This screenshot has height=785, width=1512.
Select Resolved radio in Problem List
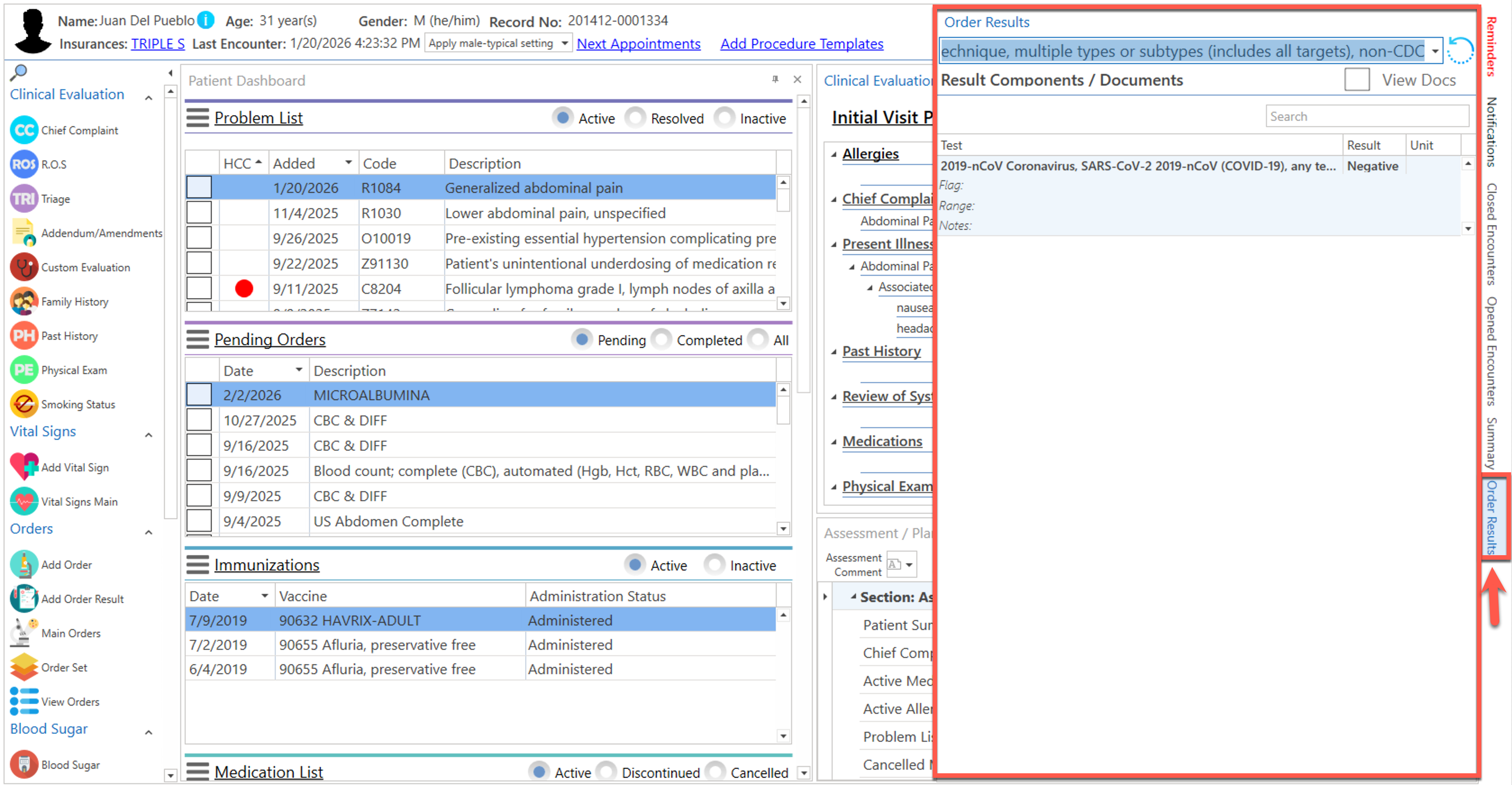[636, 119]
